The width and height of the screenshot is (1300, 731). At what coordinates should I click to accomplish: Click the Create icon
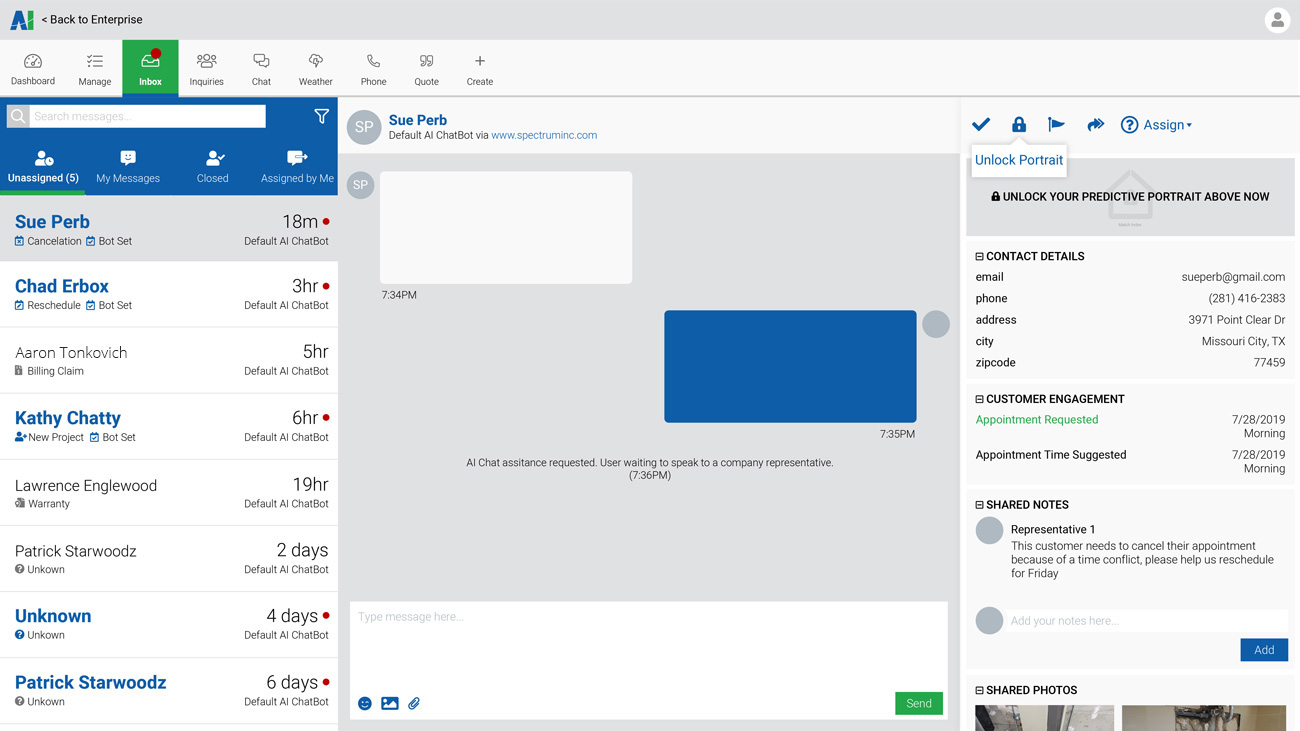click(x=479, y=67)
